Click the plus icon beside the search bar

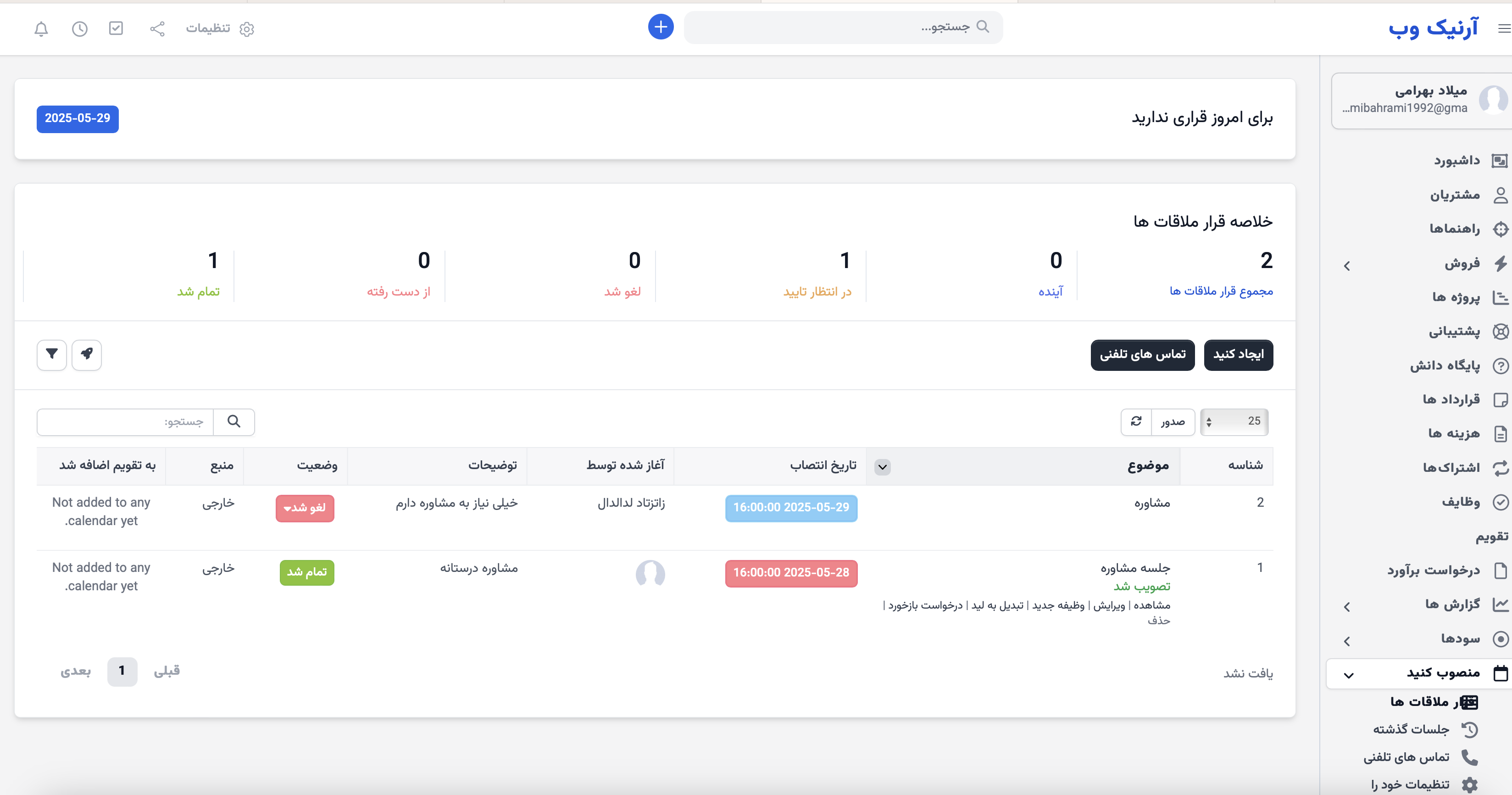tap(661, 27)
